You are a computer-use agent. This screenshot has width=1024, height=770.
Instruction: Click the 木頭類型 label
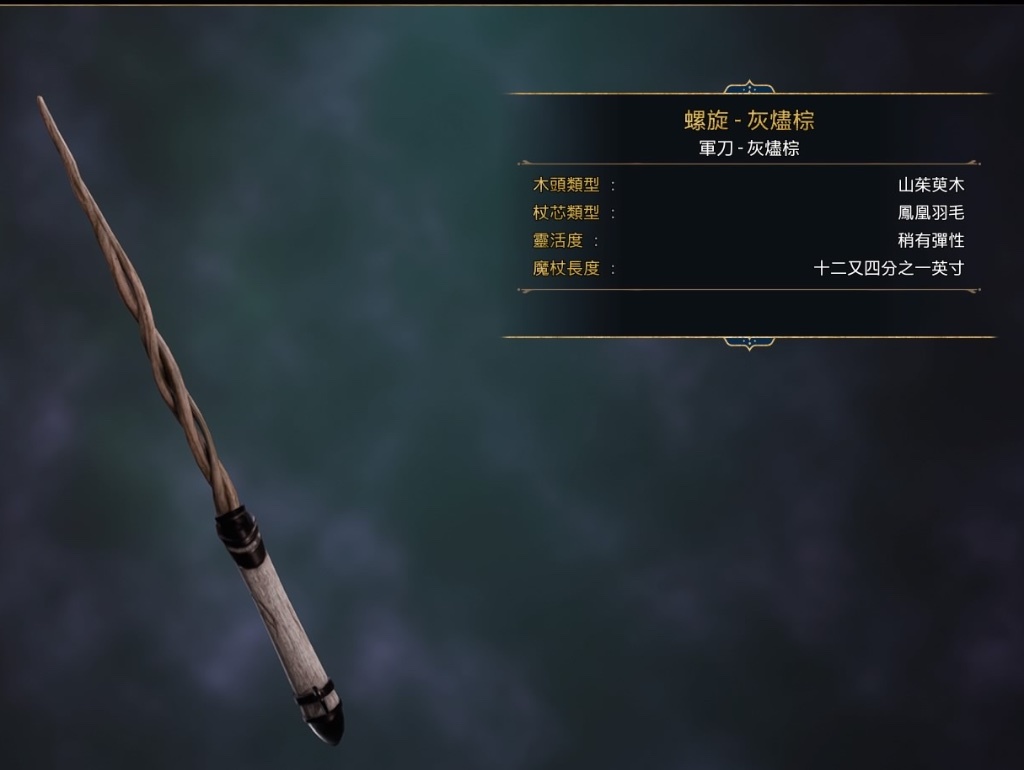tap(566, 185)
